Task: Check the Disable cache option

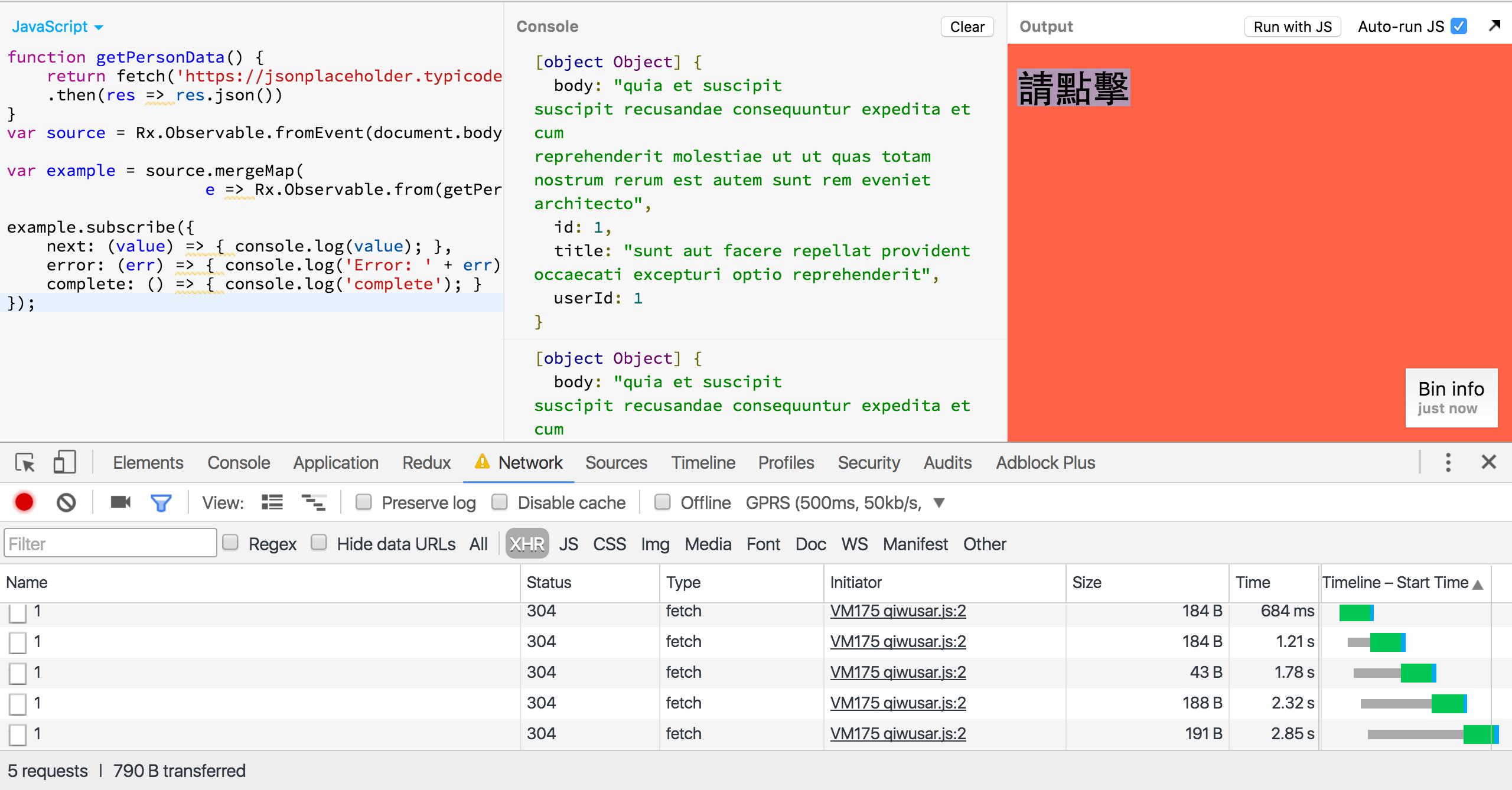Action: tap(500, 502)
